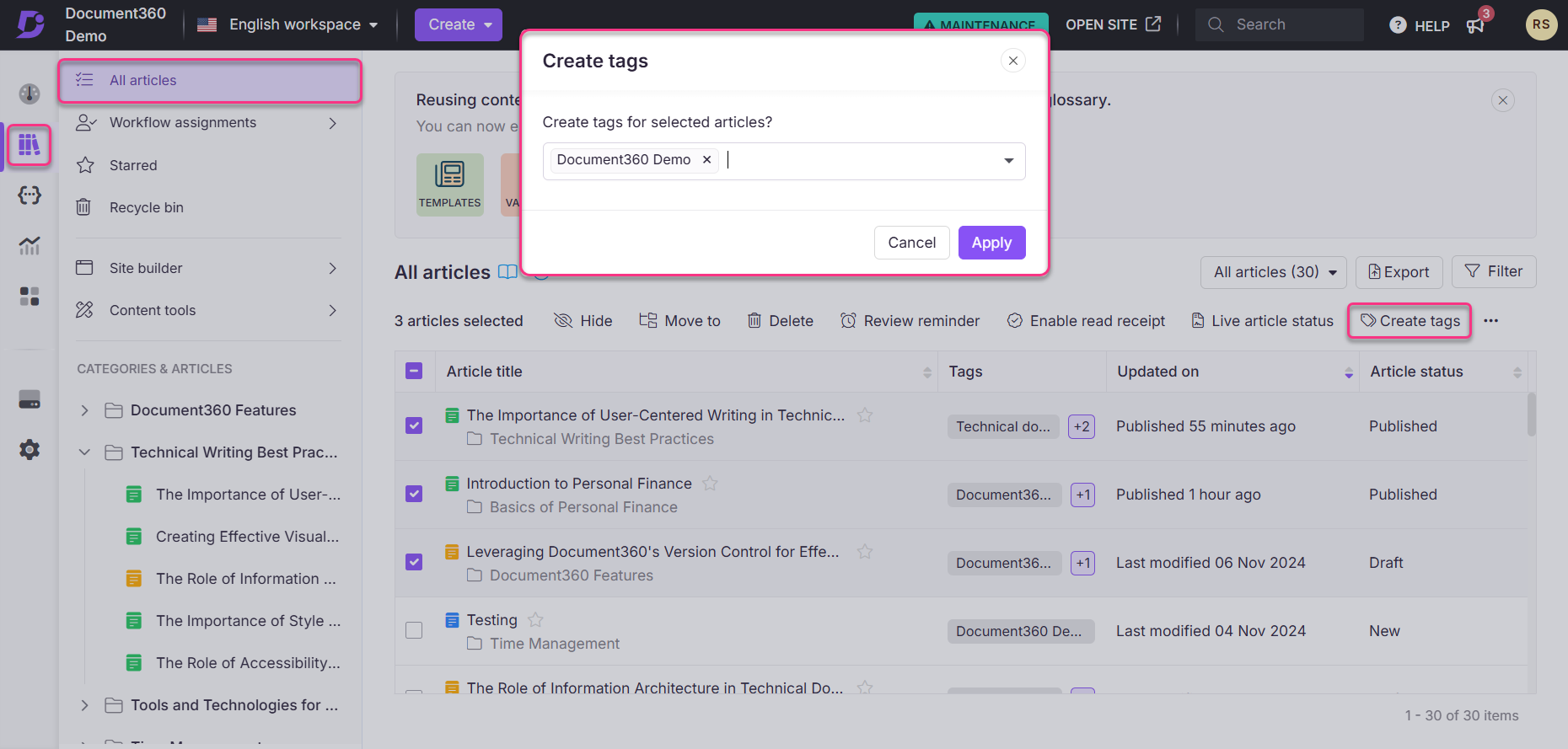Expand the Document360 Features category
Image resolution: width=1568 pixels, height=749 pixels.
[84, 410]
